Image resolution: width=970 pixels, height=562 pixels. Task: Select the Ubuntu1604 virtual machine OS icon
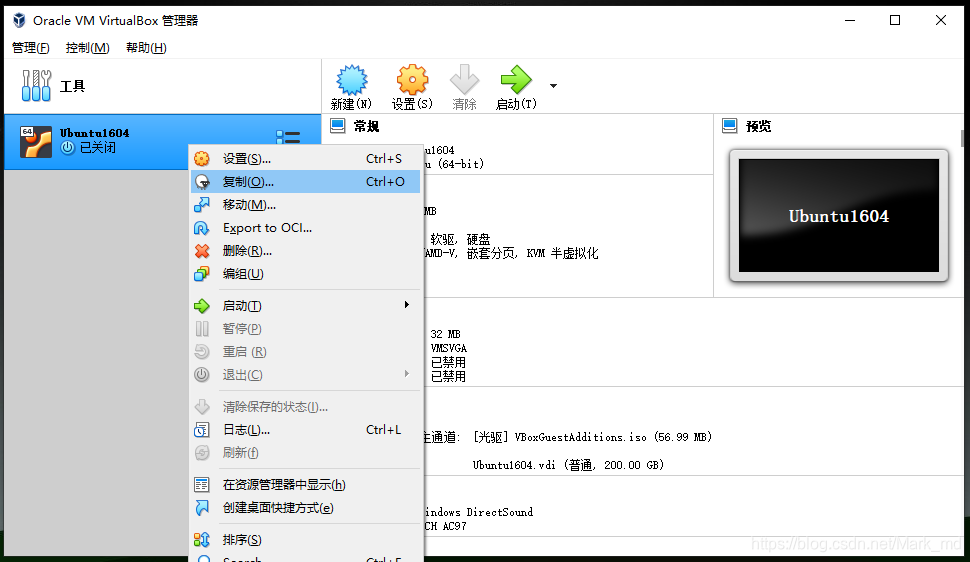coord(35,142)
